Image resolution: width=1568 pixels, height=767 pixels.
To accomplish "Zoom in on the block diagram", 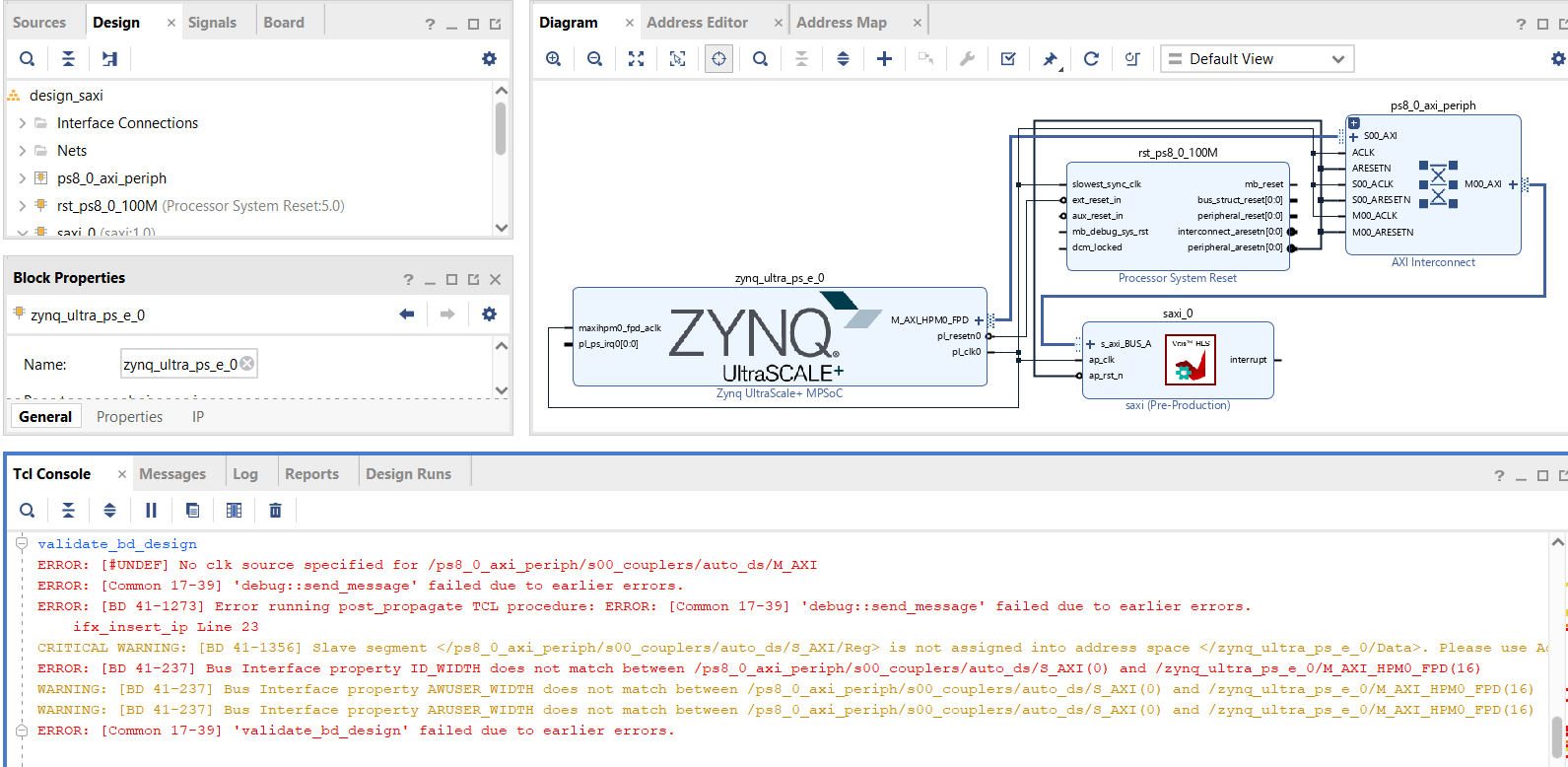I will click(x=554, y=59).
